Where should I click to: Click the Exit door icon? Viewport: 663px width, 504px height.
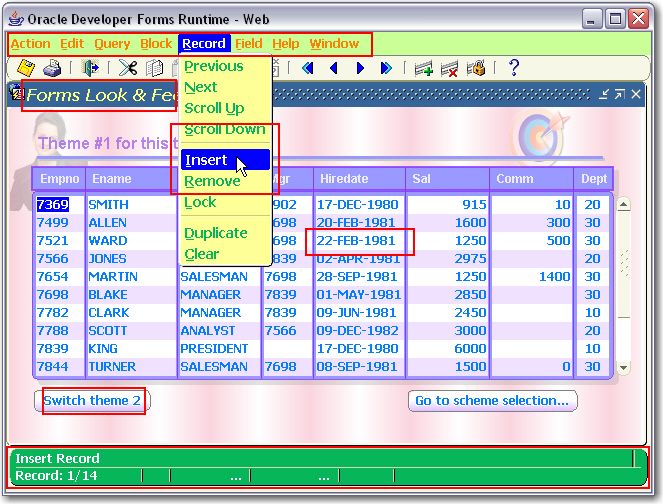[x=90, y=68]
